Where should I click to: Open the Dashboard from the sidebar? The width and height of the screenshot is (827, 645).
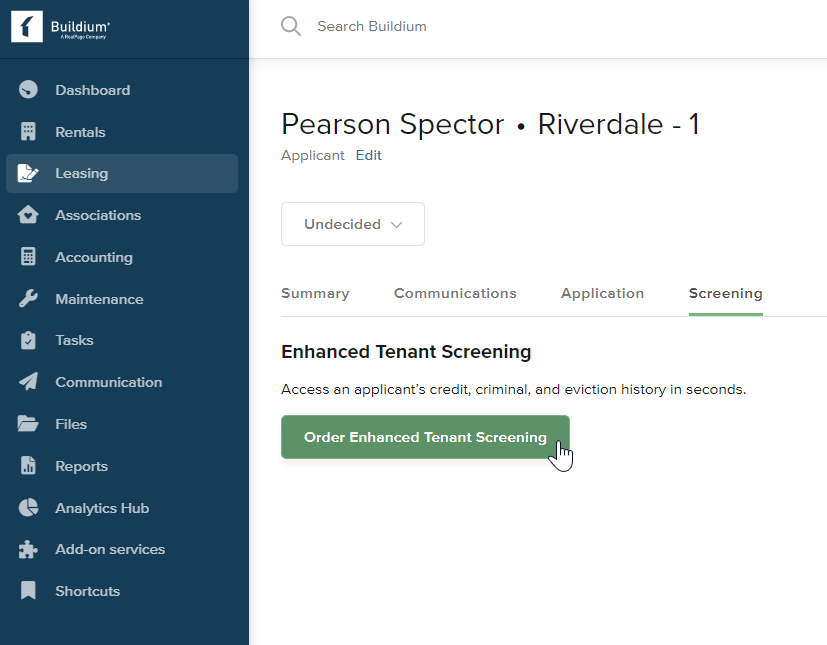point(90,89)
